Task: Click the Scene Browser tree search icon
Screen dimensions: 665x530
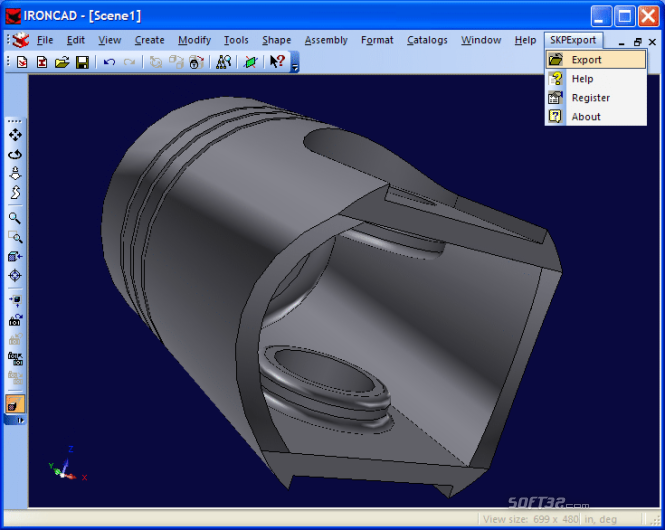Action: tap(224, 62)
